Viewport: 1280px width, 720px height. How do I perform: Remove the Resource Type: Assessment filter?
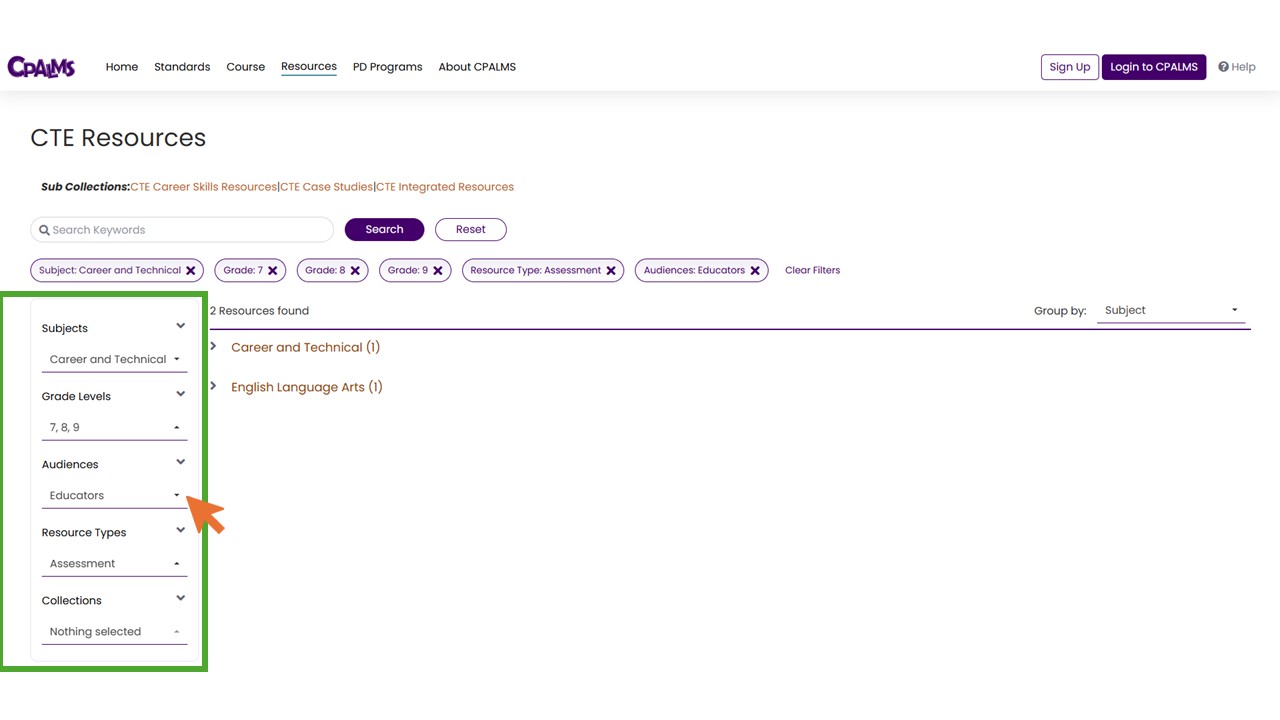point(611,270)
